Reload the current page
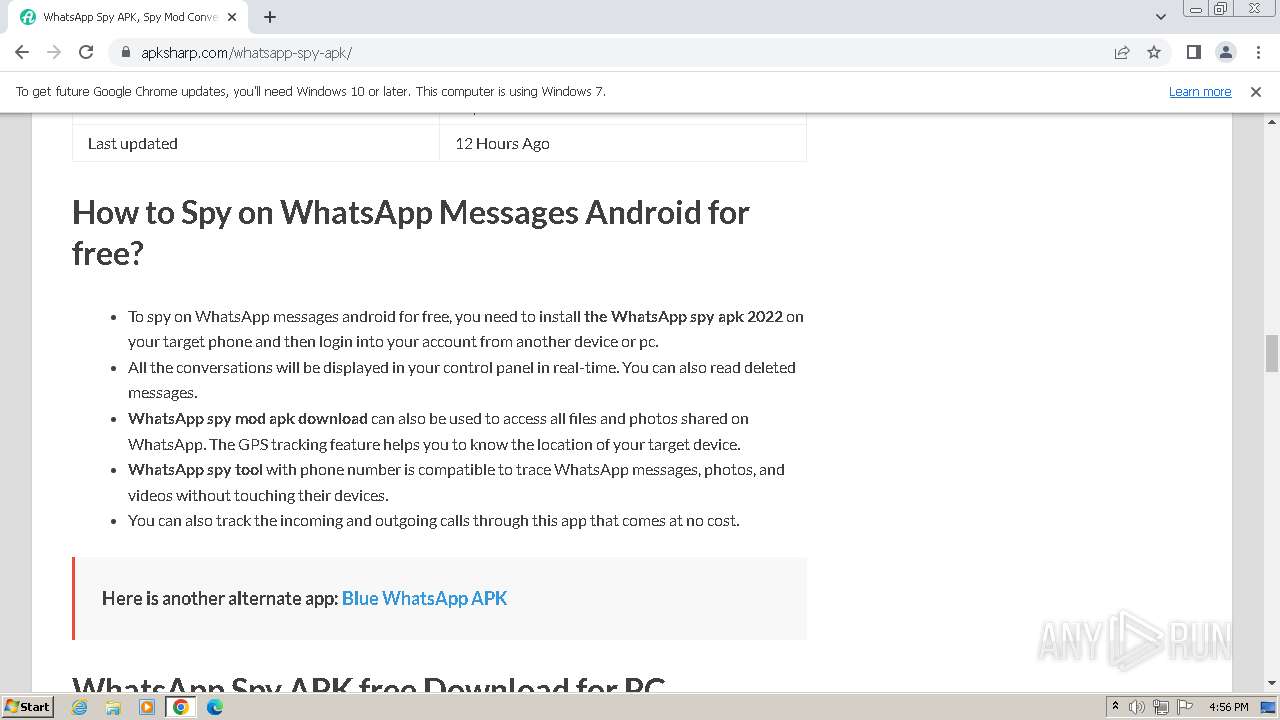This screenshot has height=720, width=1280. [x=86, y=52]
